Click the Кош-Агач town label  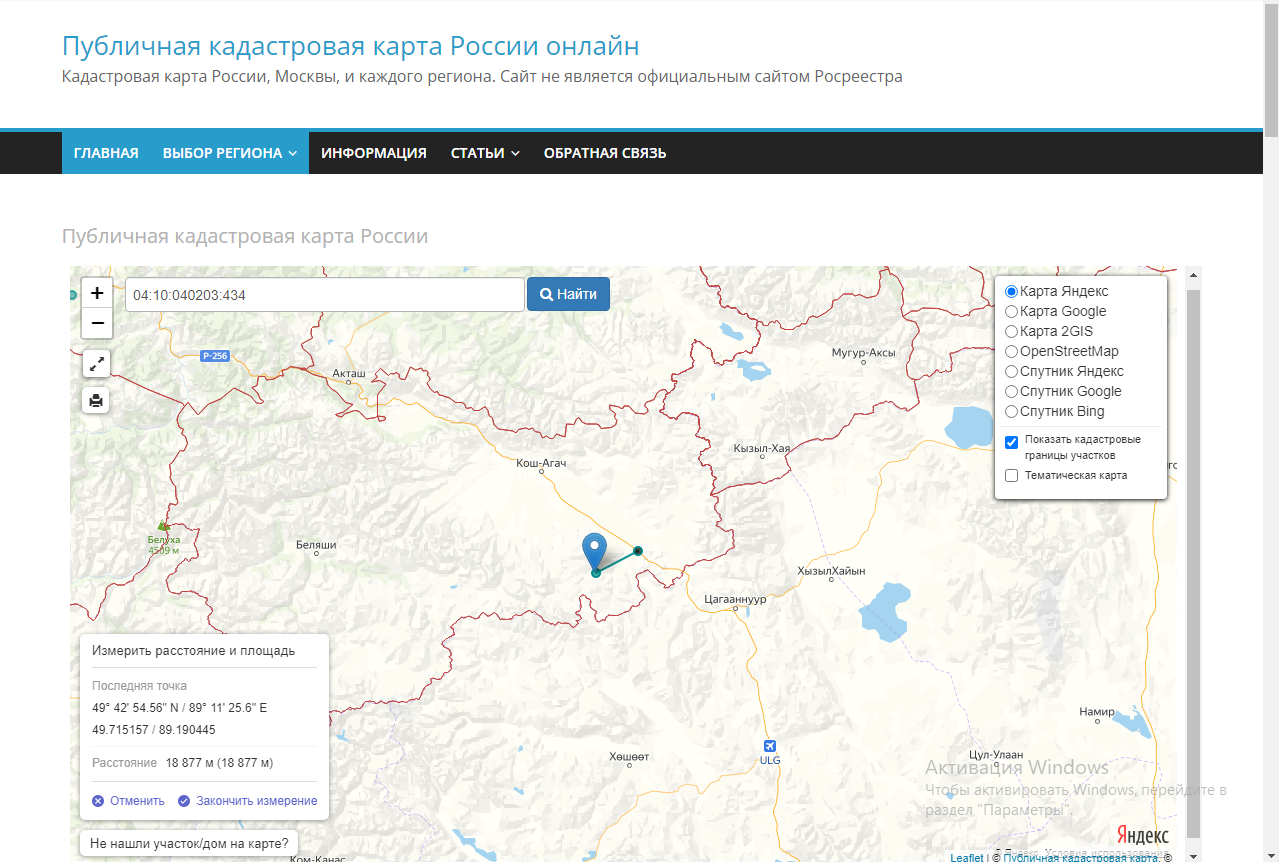point(541,462)
